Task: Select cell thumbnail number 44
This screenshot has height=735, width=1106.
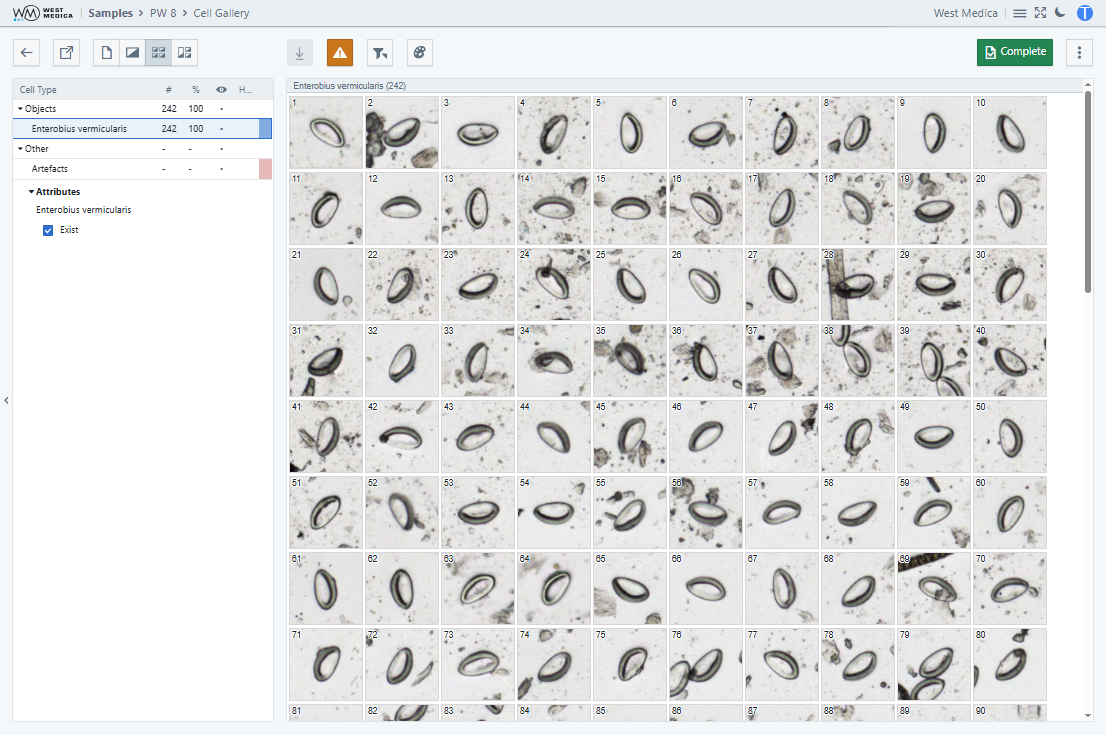Action: tap(554, 437)
